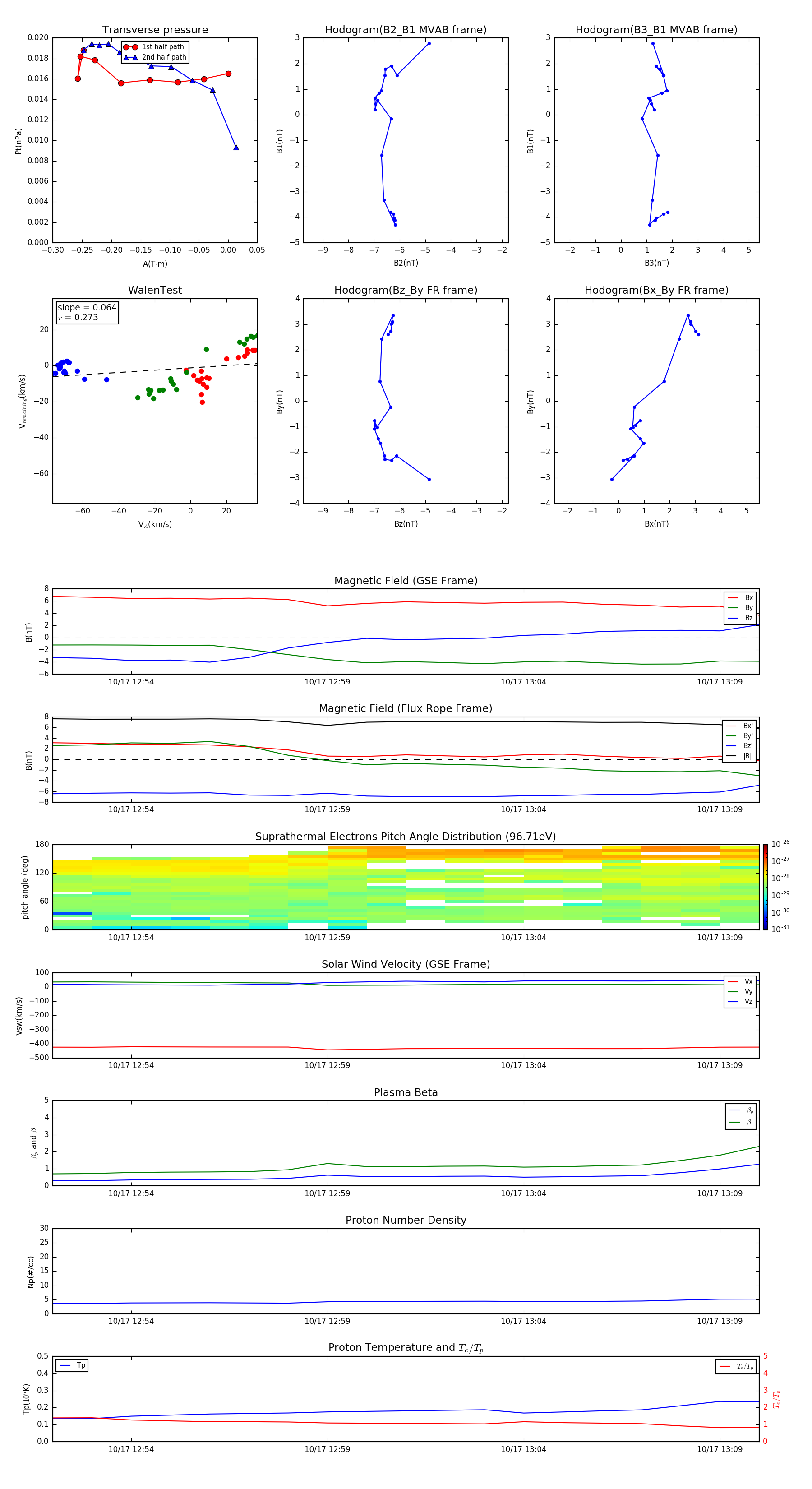The height and width of the screenshot is (1489, 812).
Task: Click the 'pitch angle (deg)' axis label
Action: tap(25, 887)
